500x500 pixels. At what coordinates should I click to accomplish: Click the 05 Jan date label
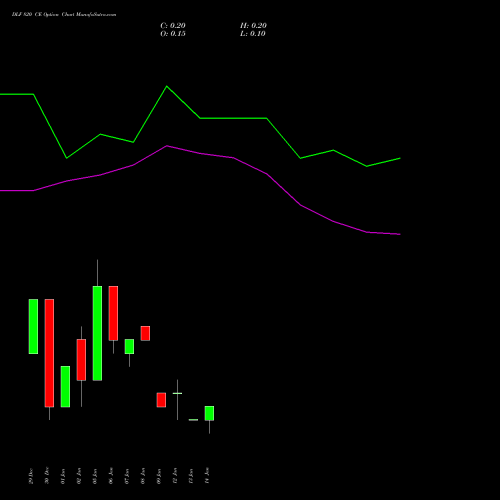(x=95, y=476)
